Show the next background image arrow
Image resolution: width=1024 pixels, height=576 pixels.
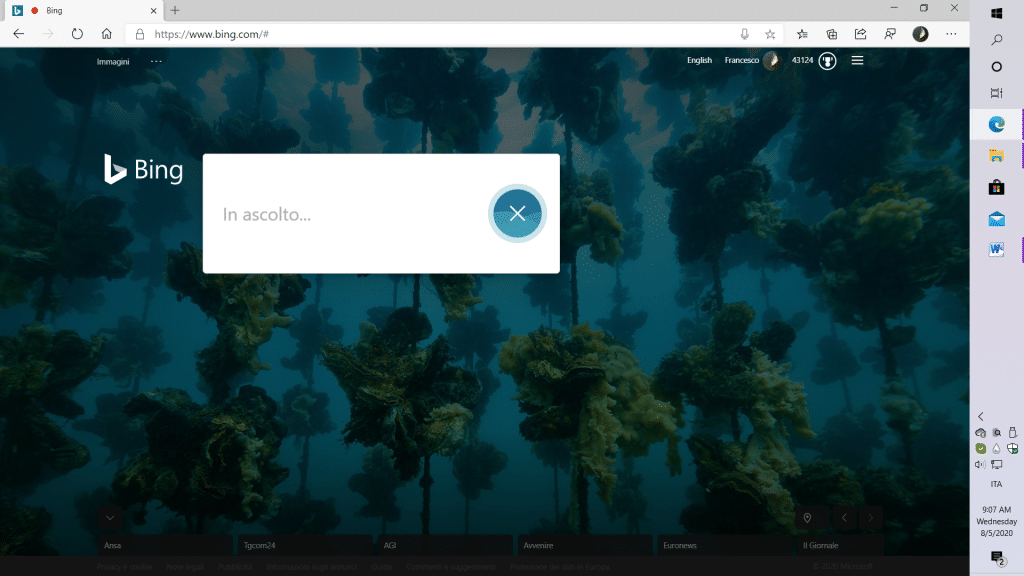click(872, 518)
